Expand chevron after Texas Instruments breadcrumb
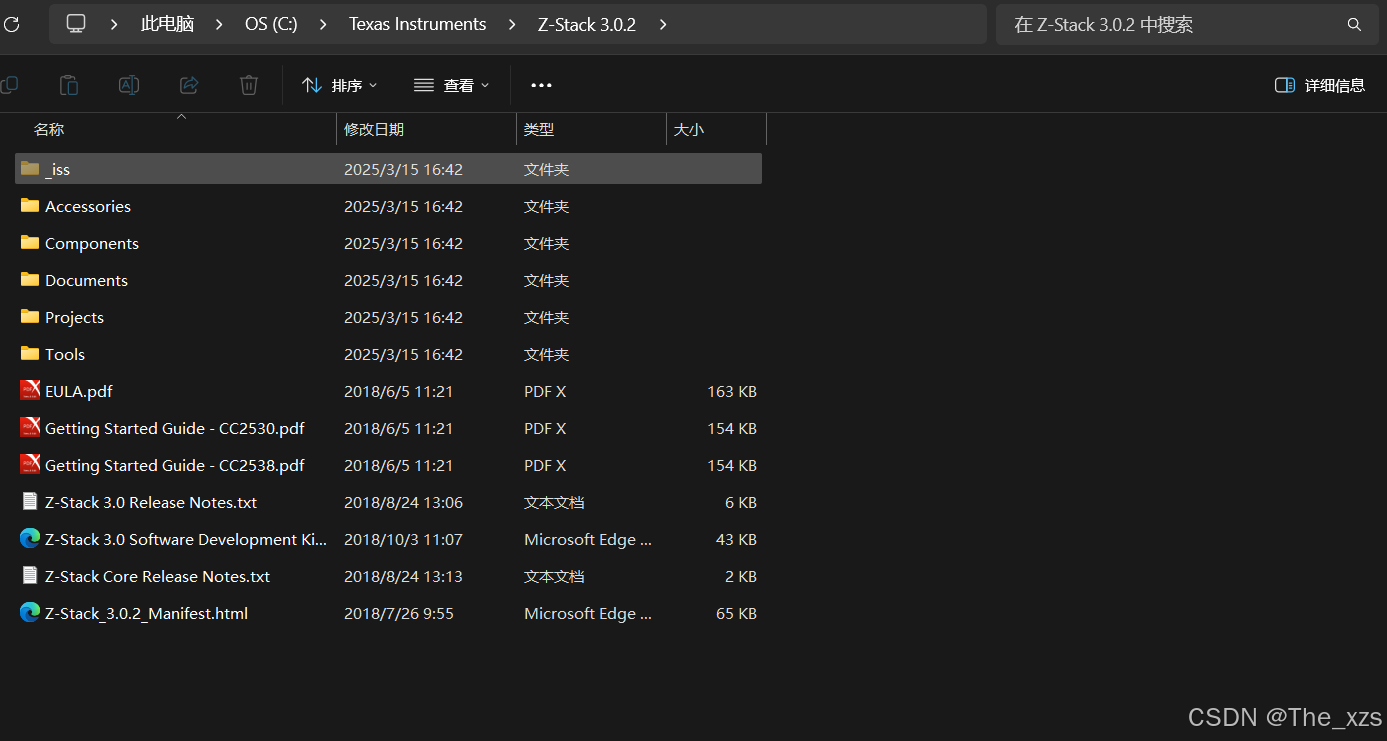This screenshot has height=741, width=1387. [x=512, y=24]
